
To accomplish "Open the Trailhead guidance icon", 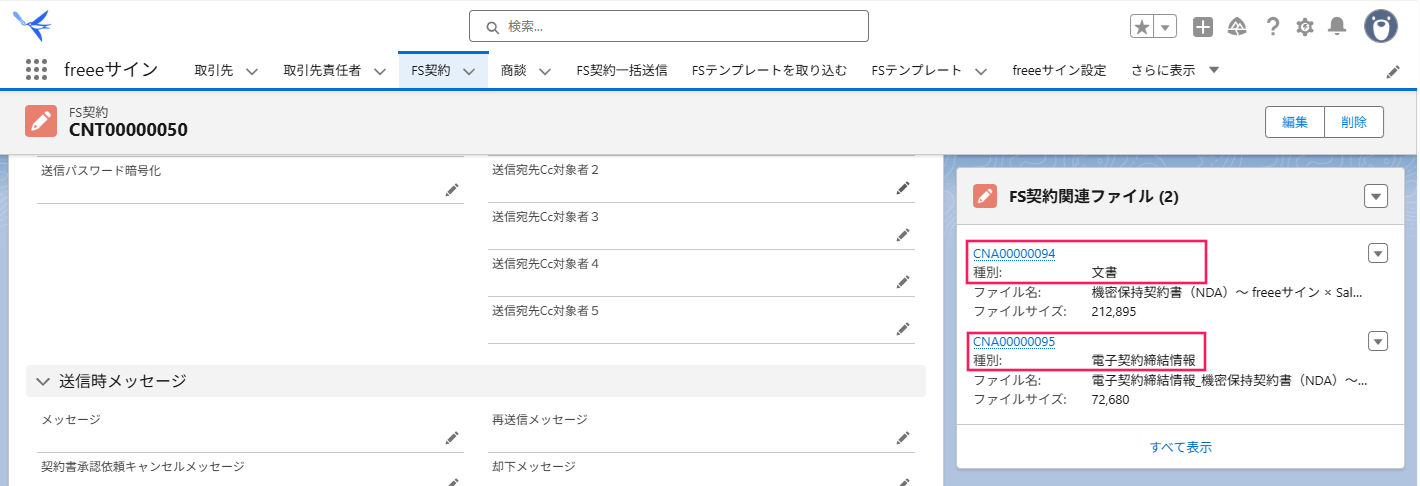I will (1238, 27).
